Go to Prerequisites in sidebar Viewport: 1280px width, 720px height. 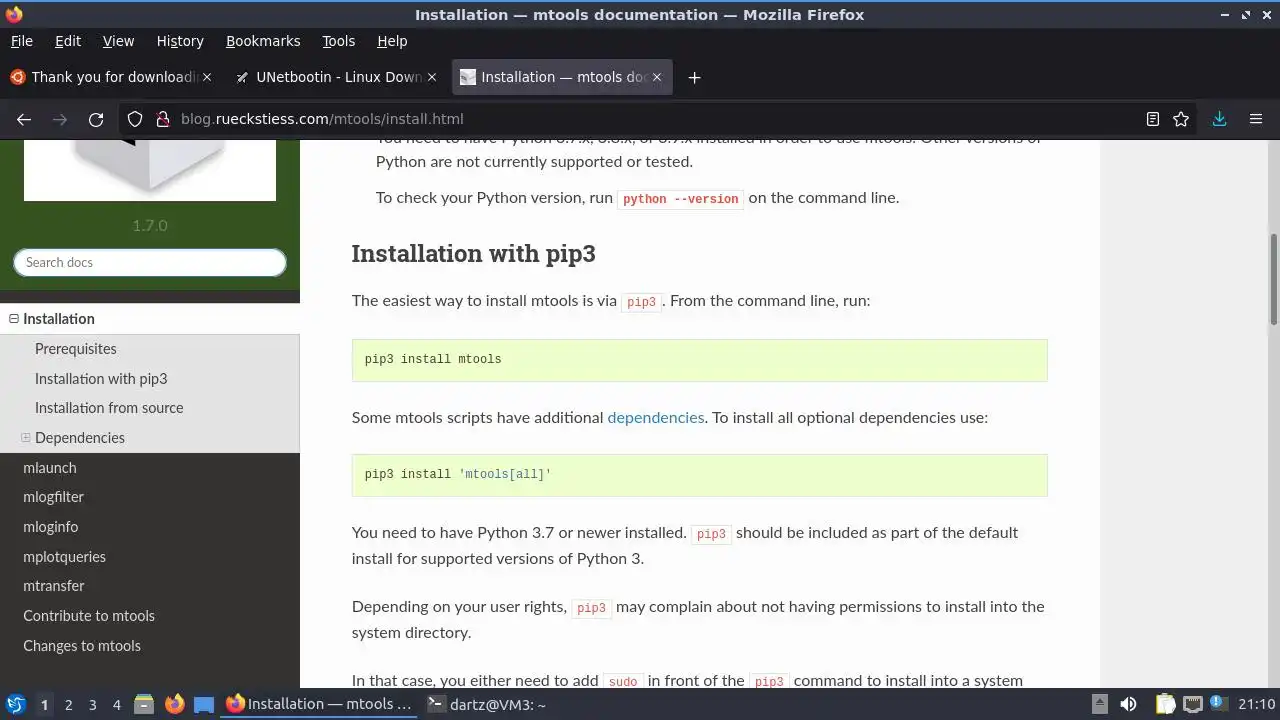click(x=76, y=349)
